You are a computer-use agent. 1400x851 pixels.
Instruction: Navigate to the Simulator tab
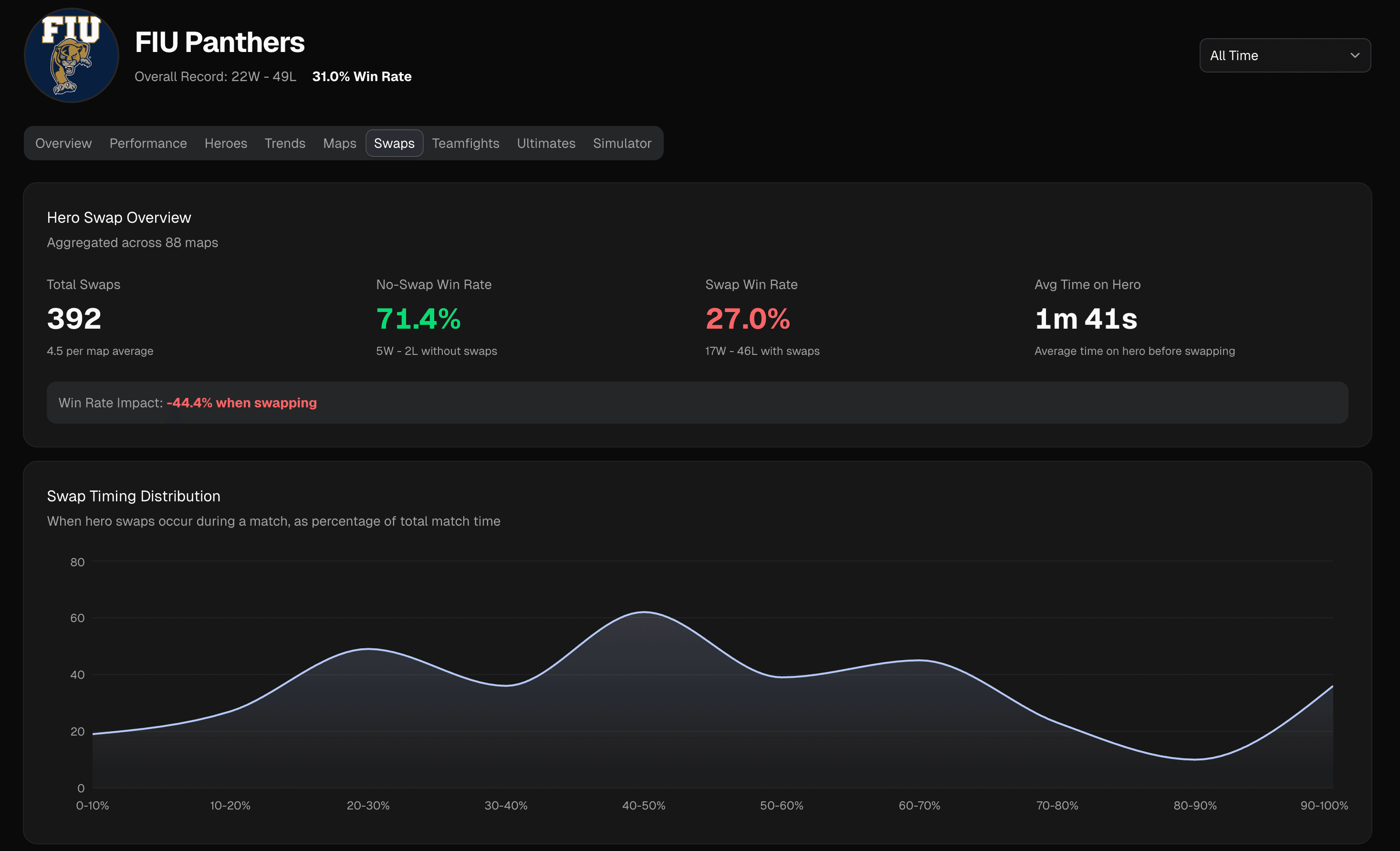[622, 143]
